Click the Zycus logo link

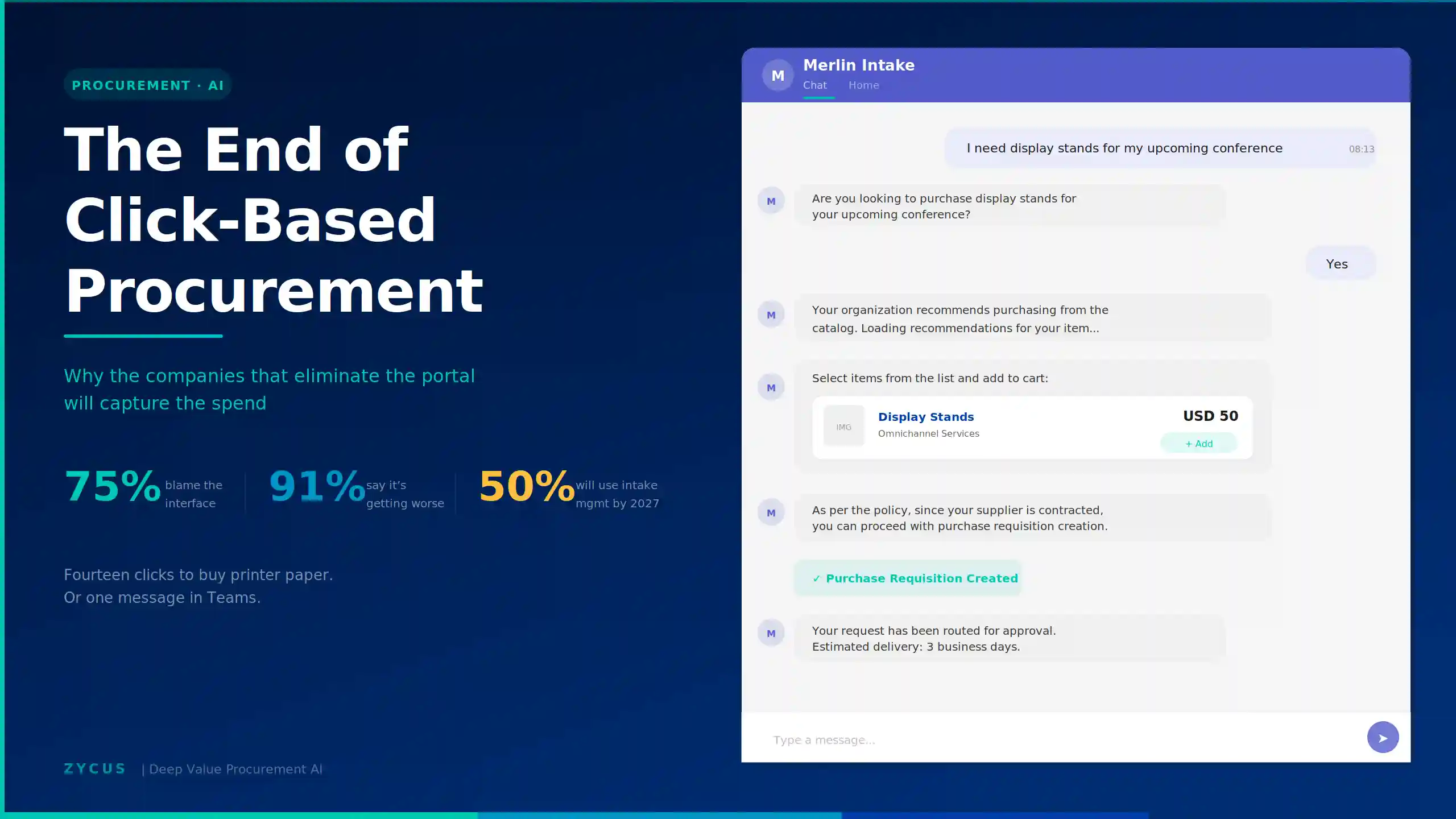click(94, 768)
